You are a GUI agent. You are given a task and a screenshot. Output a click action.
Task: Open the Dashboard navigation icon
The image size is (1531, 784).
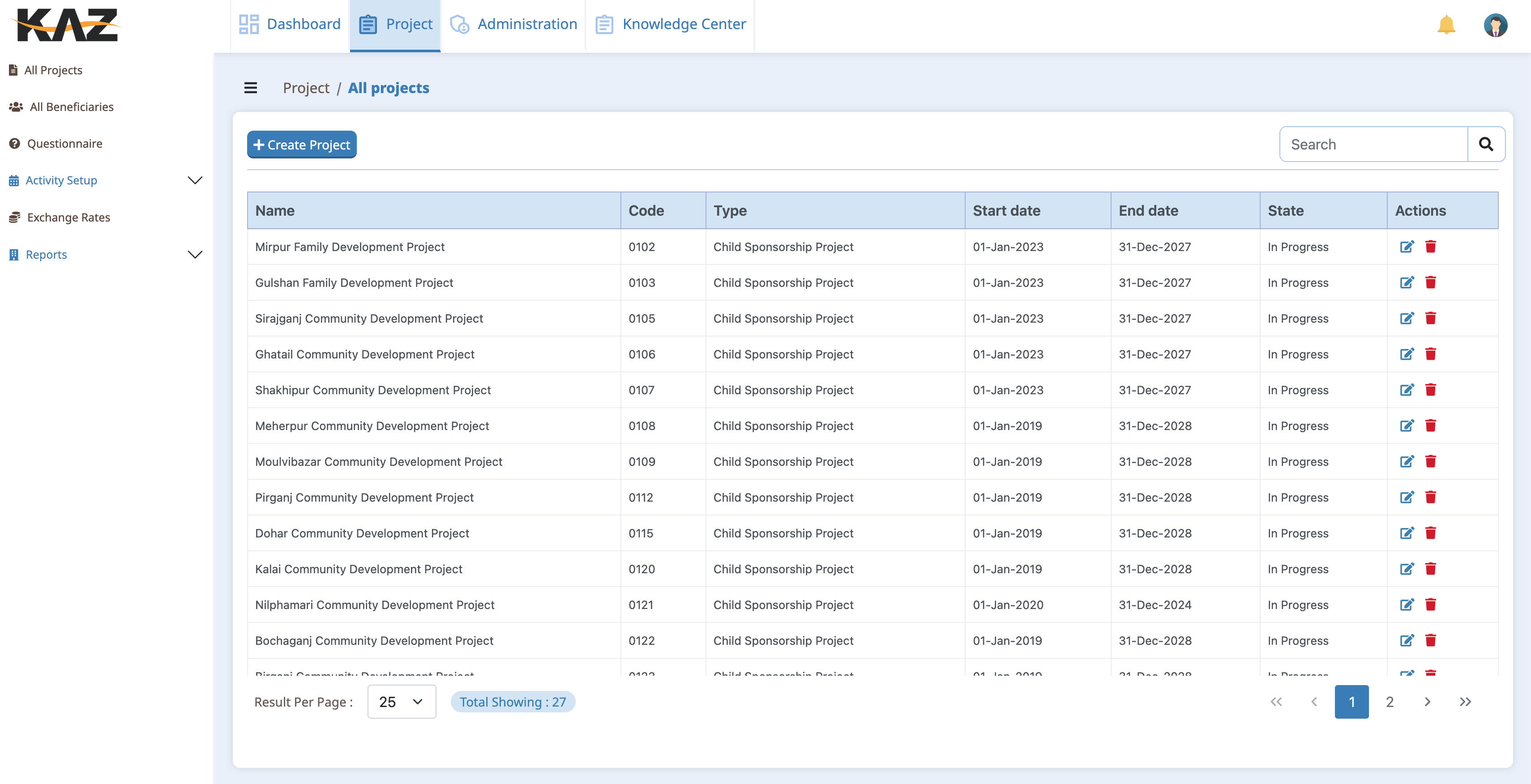tap(248, 24)
